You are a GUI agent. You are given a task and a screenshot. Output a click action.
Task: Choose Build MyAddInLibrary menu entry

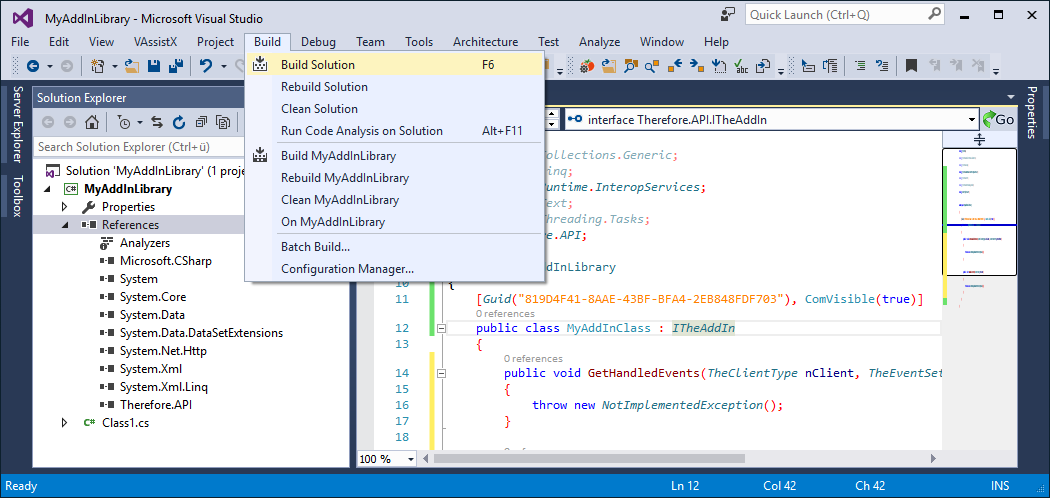(x=394, y=156)
